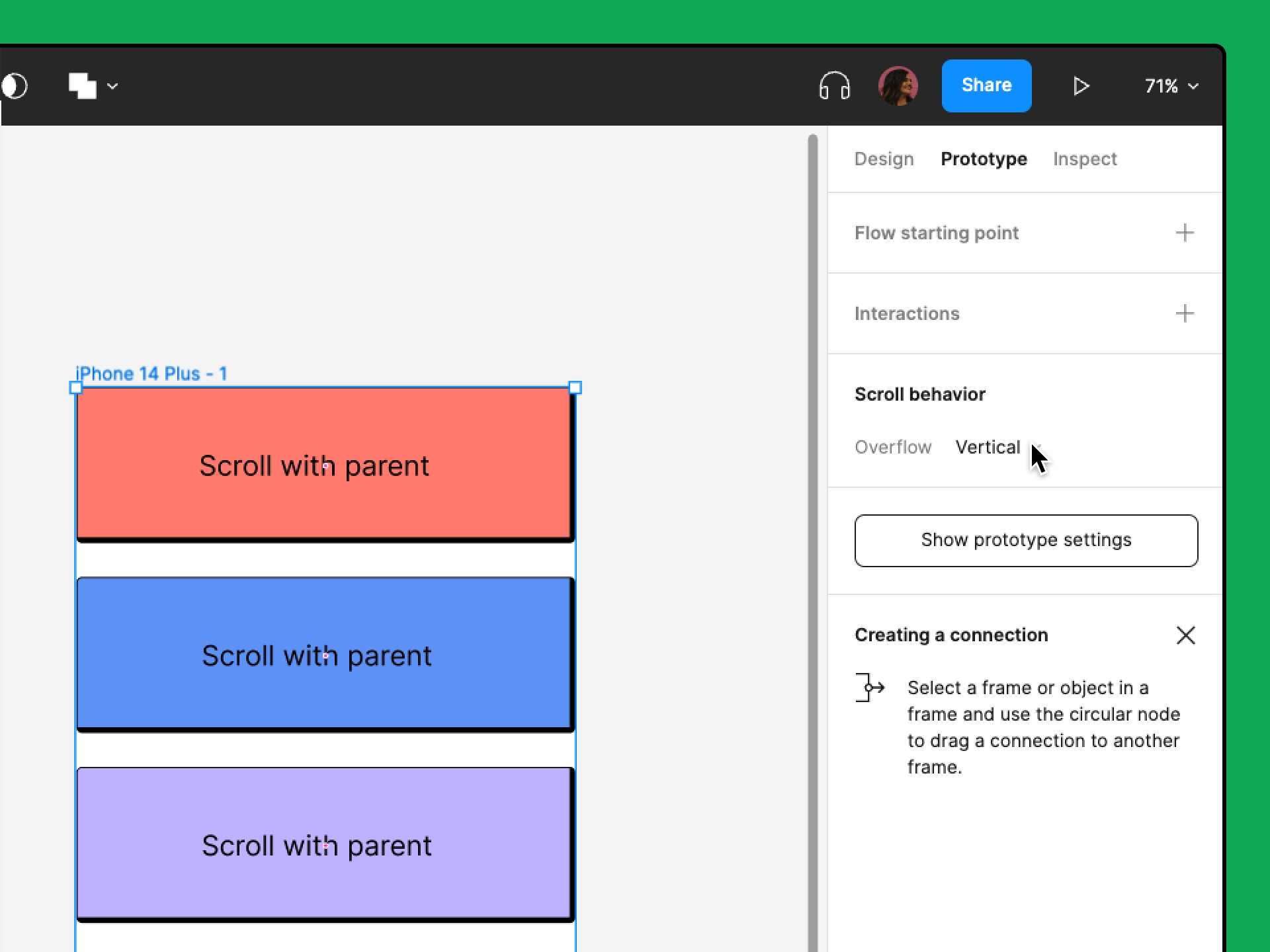Viewport: 1270px width, 952px height.
Task: Close the Creating a connection panel
Action: pyautogui.click(x=1185, y=635)
